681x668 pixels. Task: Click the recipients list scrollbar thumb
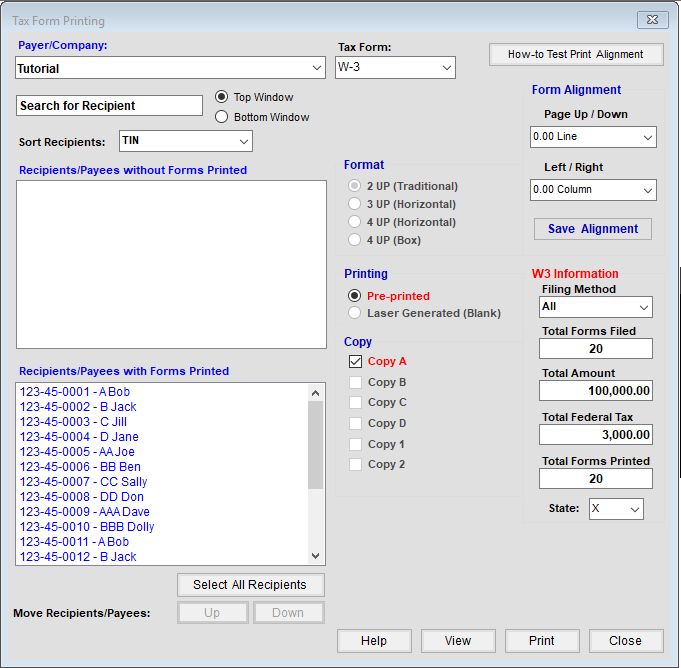point(316,445)
